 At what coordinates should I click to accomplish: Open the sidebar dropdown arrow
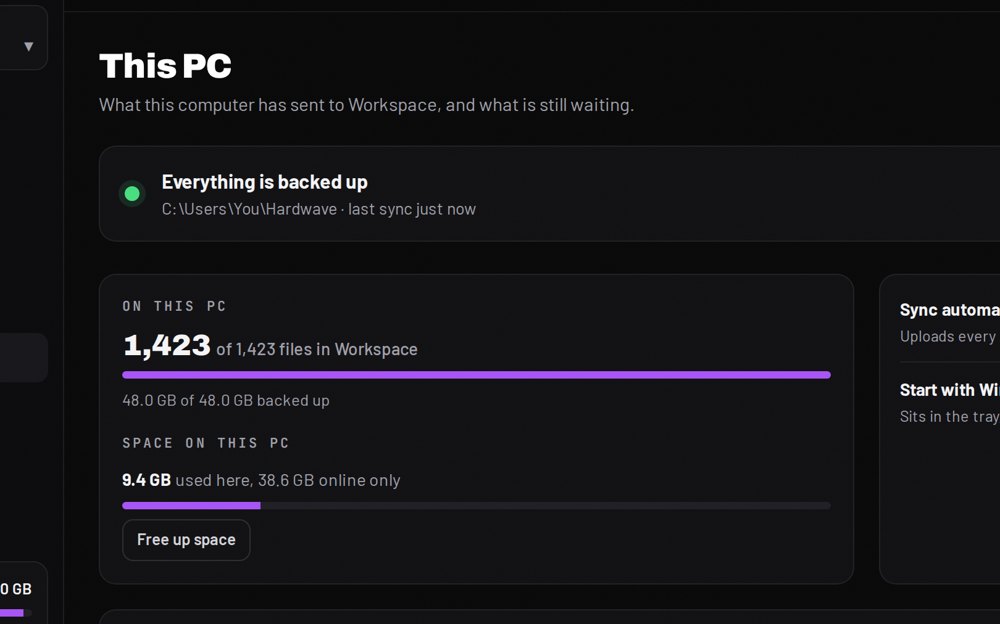point(29,46)
